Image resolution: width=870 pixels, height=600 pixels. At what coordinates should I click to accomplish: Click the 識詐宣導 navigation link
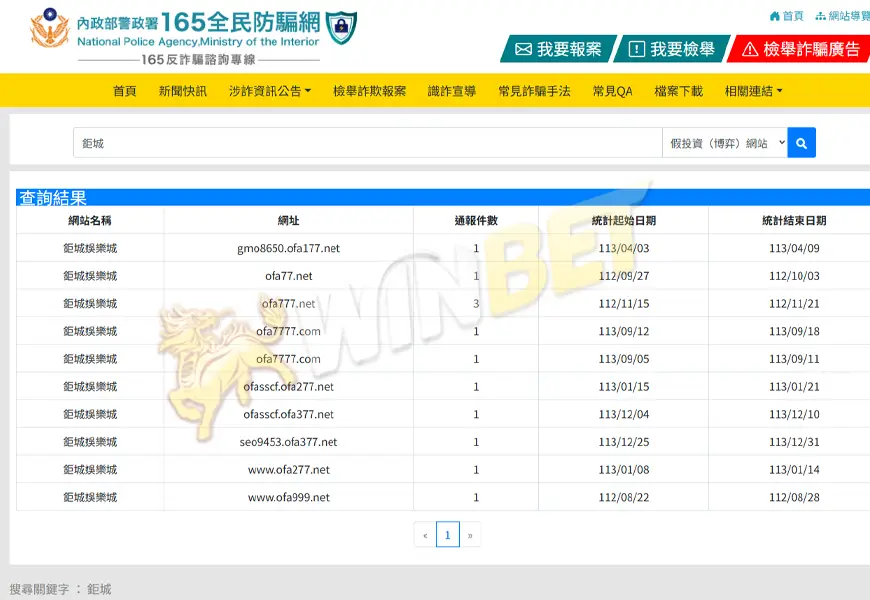coord(452,91)
